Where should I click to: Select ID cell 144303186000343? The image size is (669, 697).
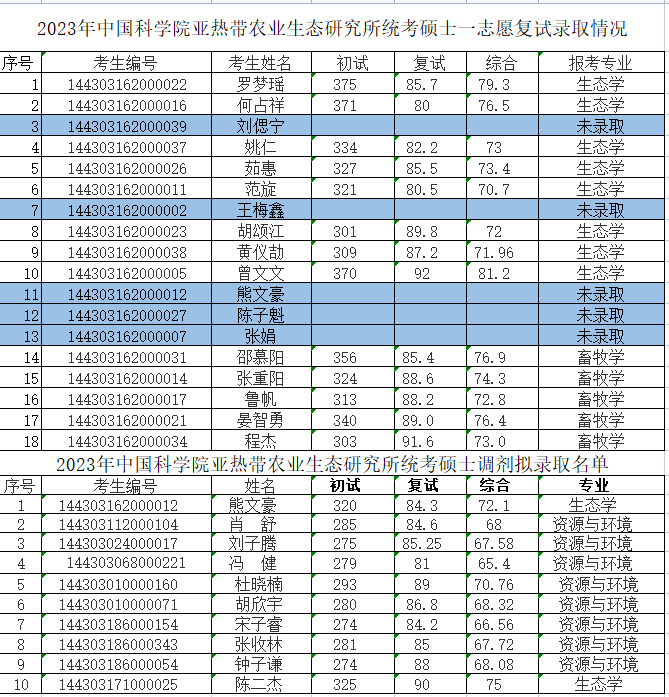[118, 645]
